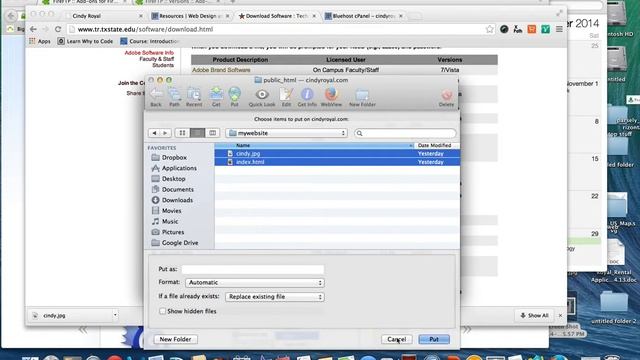Open untitled folder 2 on desktop

[613, 308]
